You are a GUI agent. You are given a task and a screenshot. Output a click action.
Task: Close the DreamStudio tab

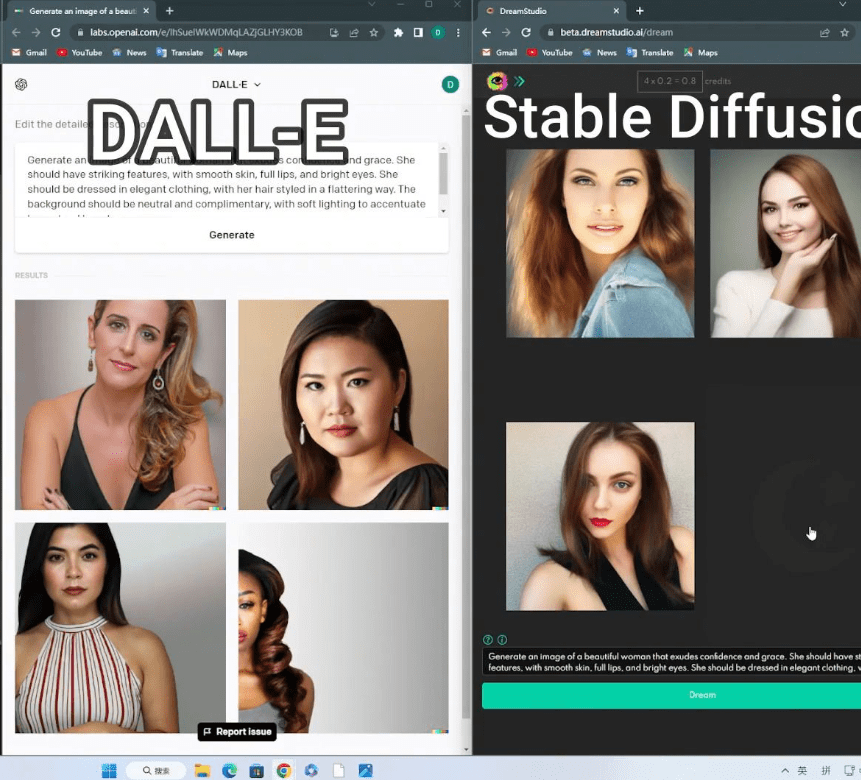(616, 11)
